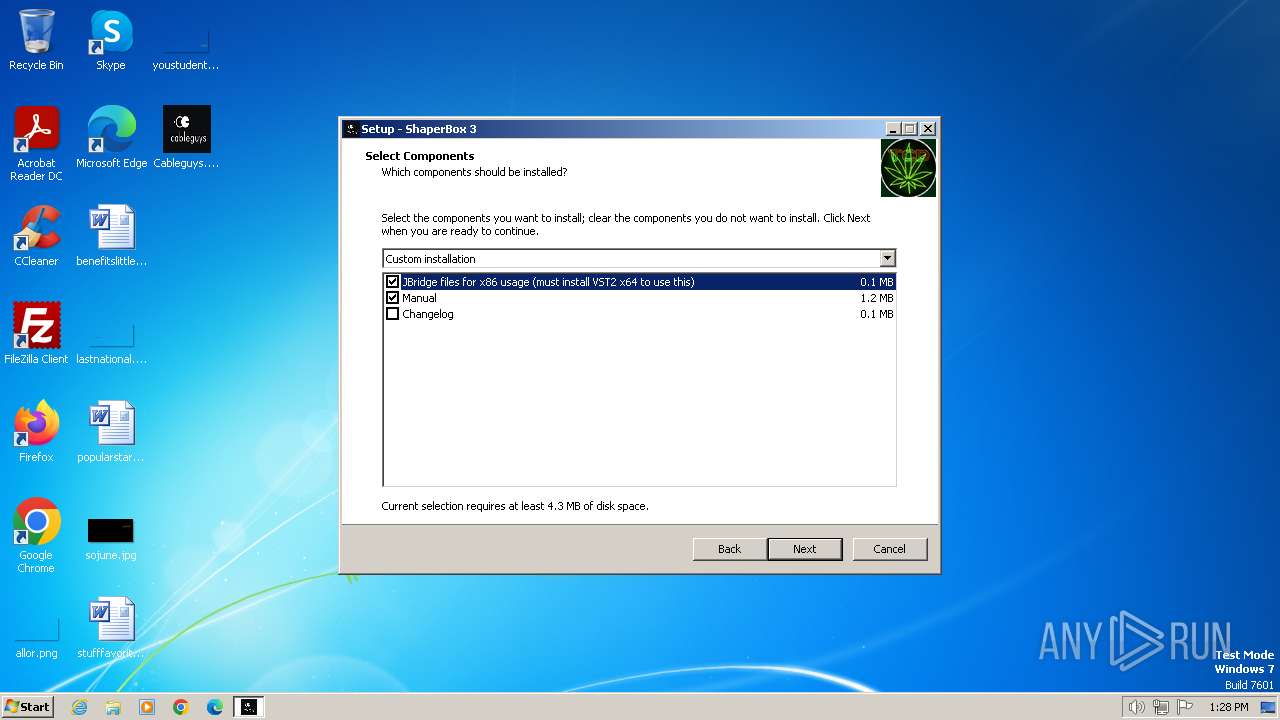Click the Select Components heading
Screen dimensions: 1280x720
tap(420, 156)
